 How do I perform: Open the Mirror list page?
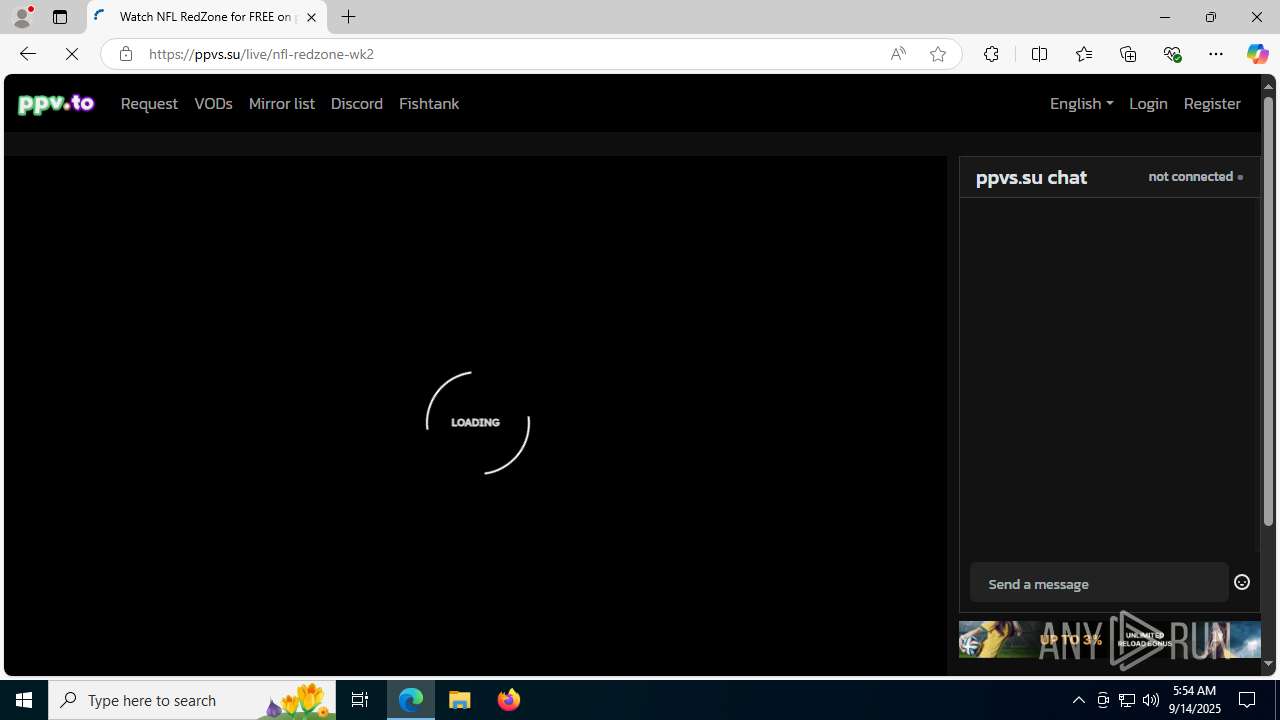pyautogui.click(x=281, y=104)
